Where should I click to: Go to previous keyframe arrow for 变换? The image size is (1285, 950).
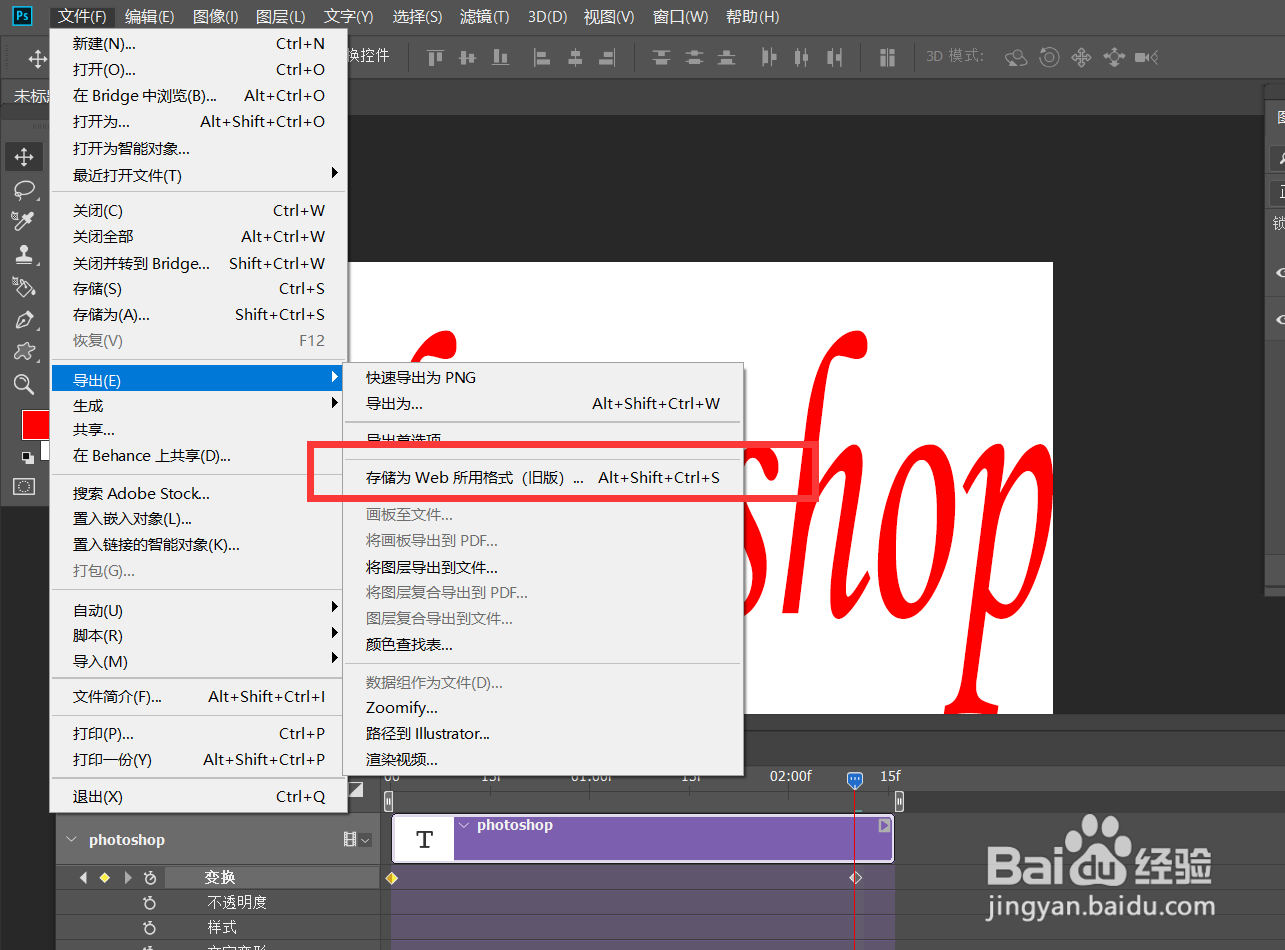(x=84, y=878)
